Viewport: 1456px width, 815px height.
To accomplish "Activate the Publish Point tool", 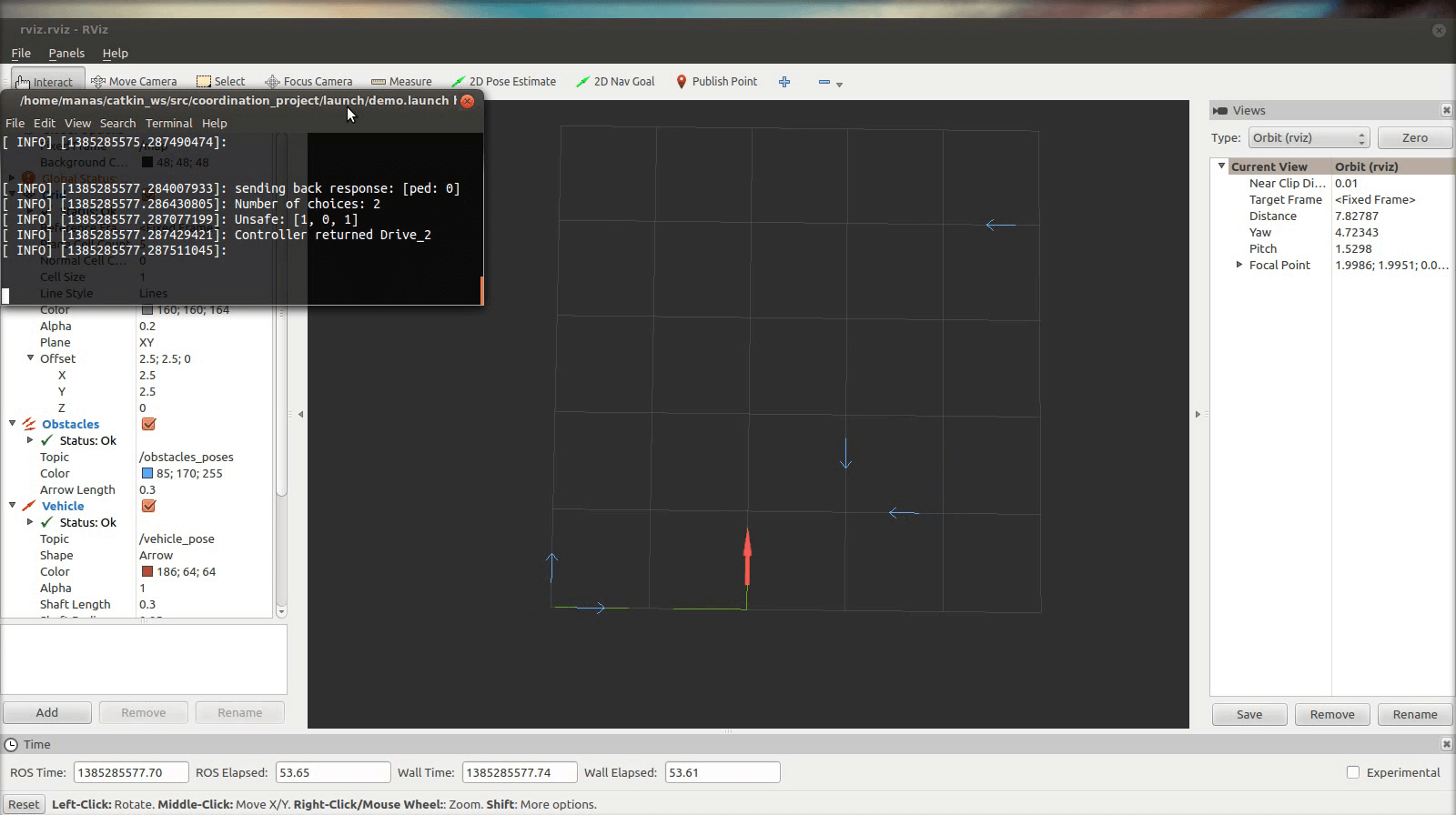I will tap(716, 82).
